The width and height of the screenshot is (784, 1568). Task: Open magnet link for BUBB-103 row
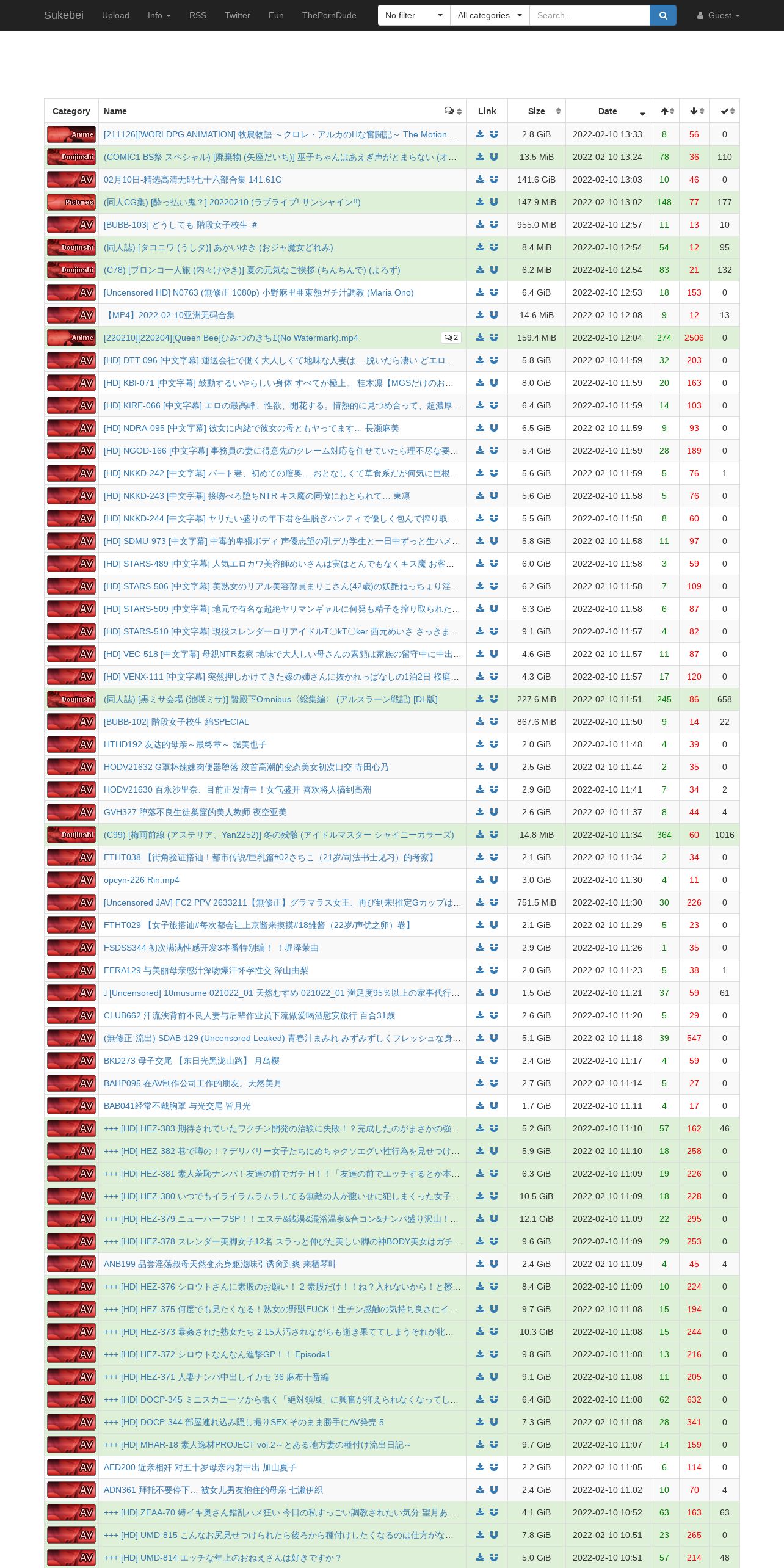click(x=494, y=225)
